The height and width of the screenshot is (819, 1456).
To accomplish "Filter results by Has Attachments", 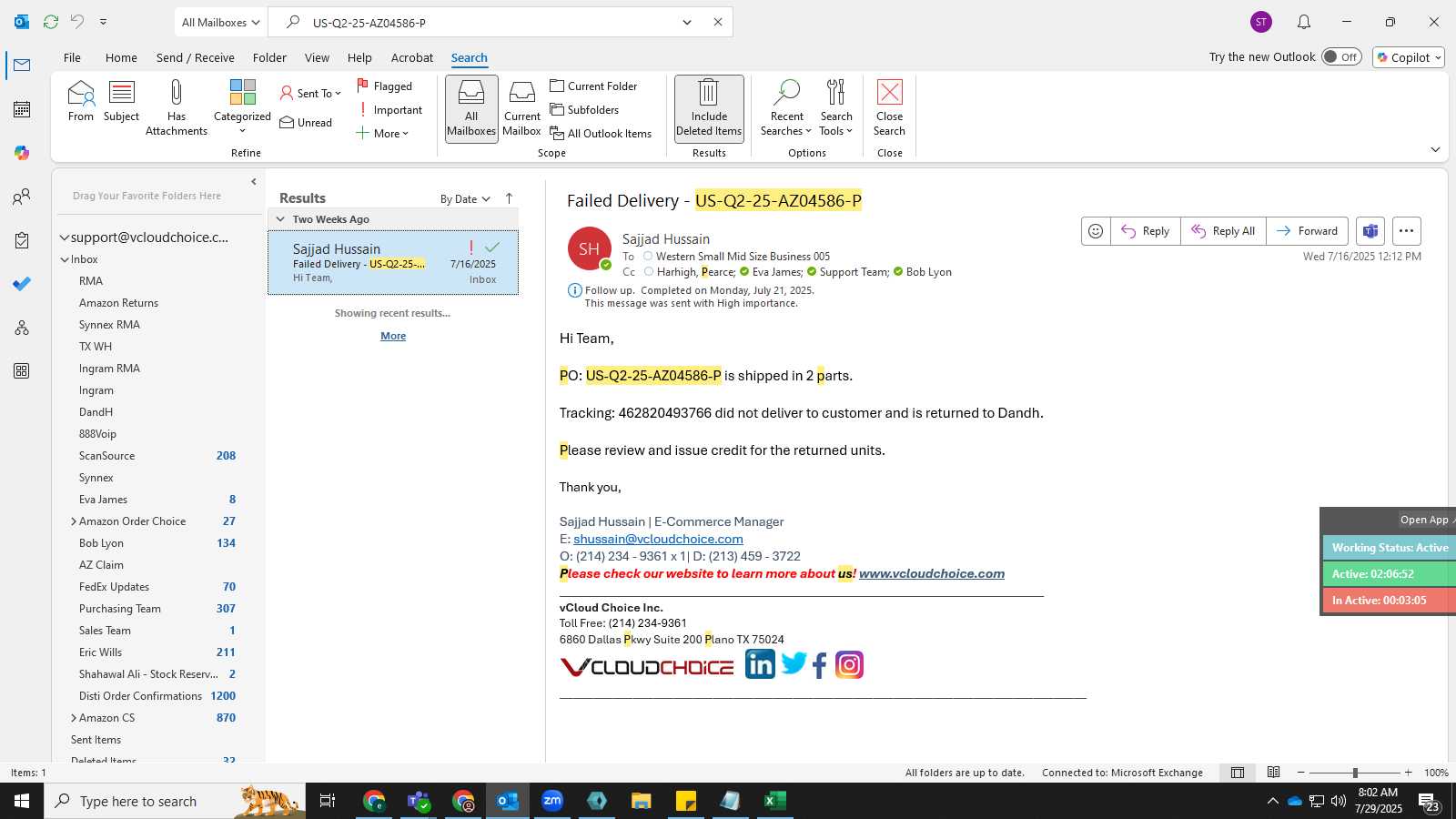I will point(177,107).
